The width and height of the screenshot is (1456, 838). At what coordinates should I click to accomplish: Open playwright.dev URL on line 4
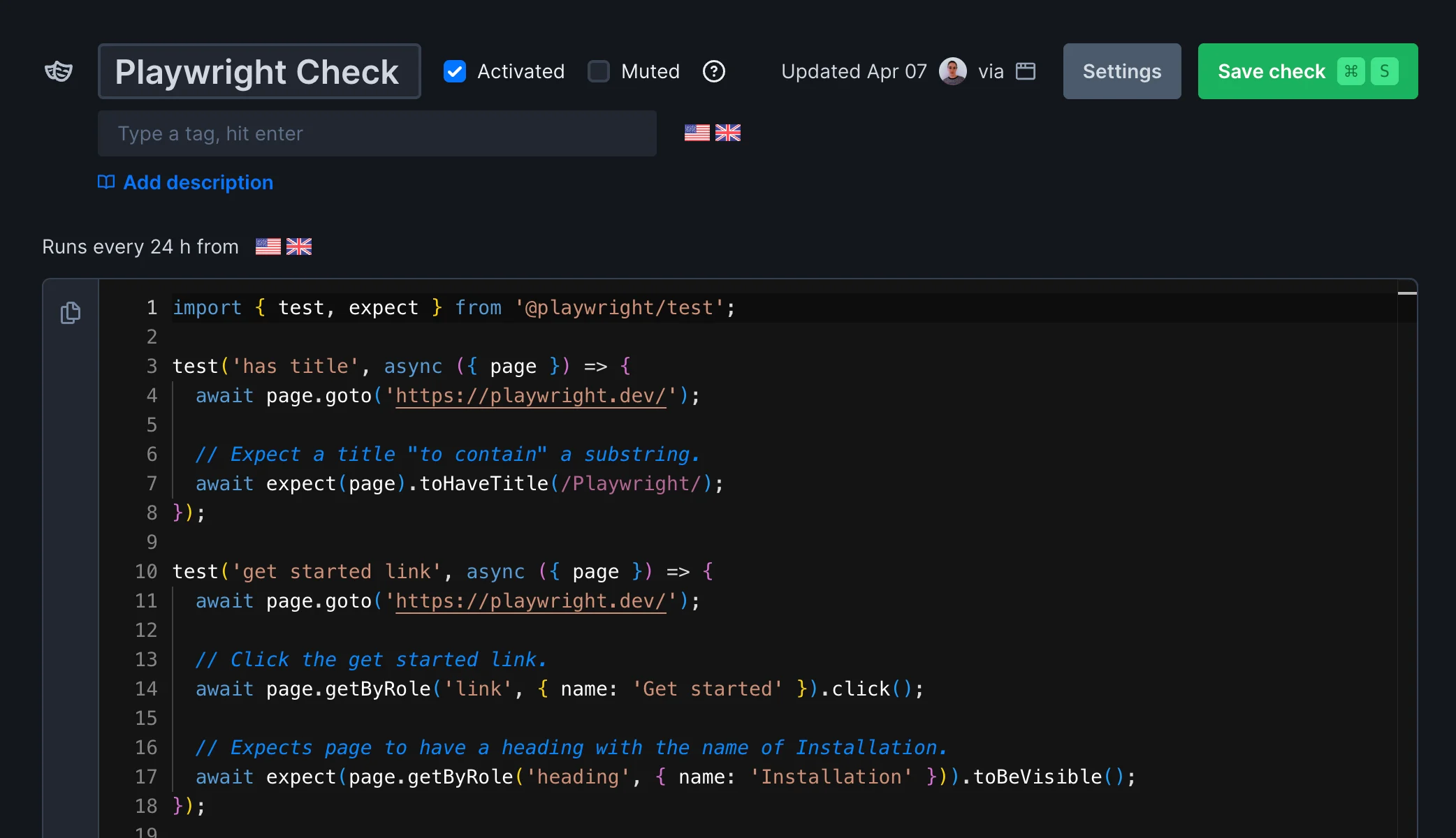coord(531,396)
